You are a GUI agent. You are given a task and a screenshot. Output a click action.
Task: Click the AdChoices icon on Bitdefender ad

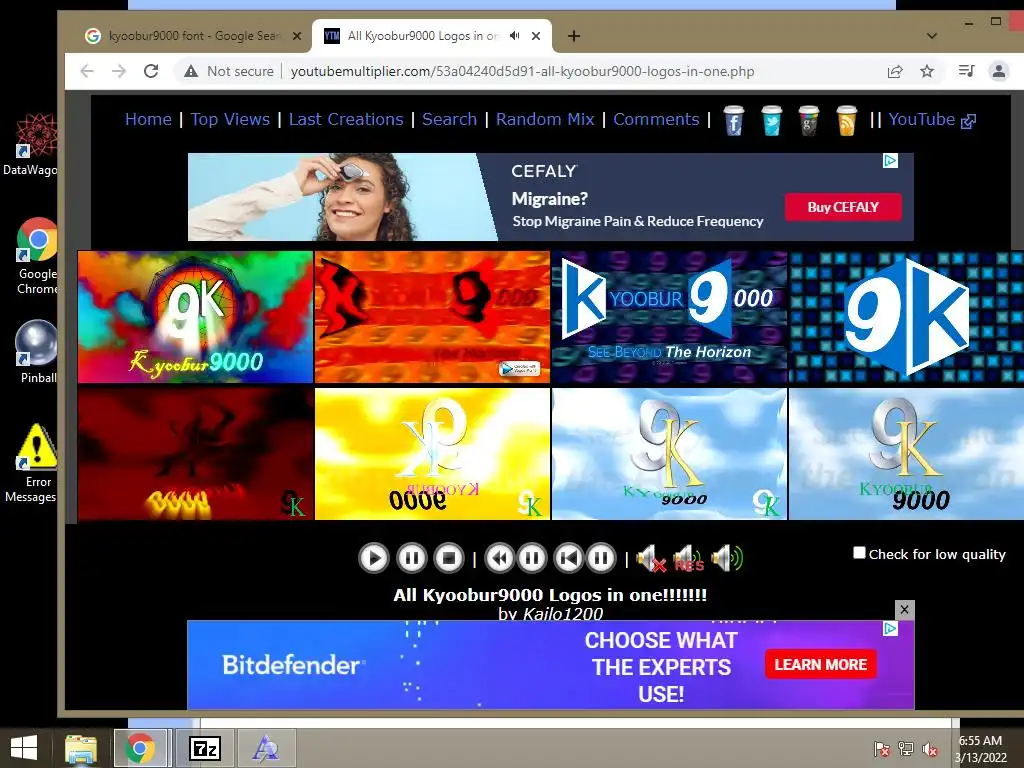tap(890, 628)
